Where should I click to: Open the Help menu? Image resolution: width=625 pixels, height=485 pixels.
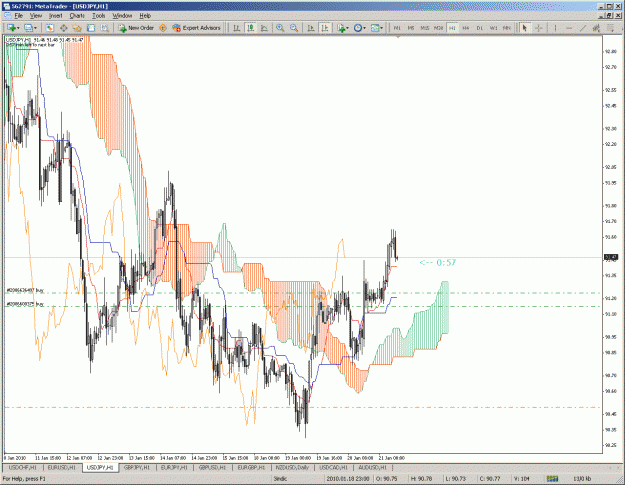tap(145, 16)
